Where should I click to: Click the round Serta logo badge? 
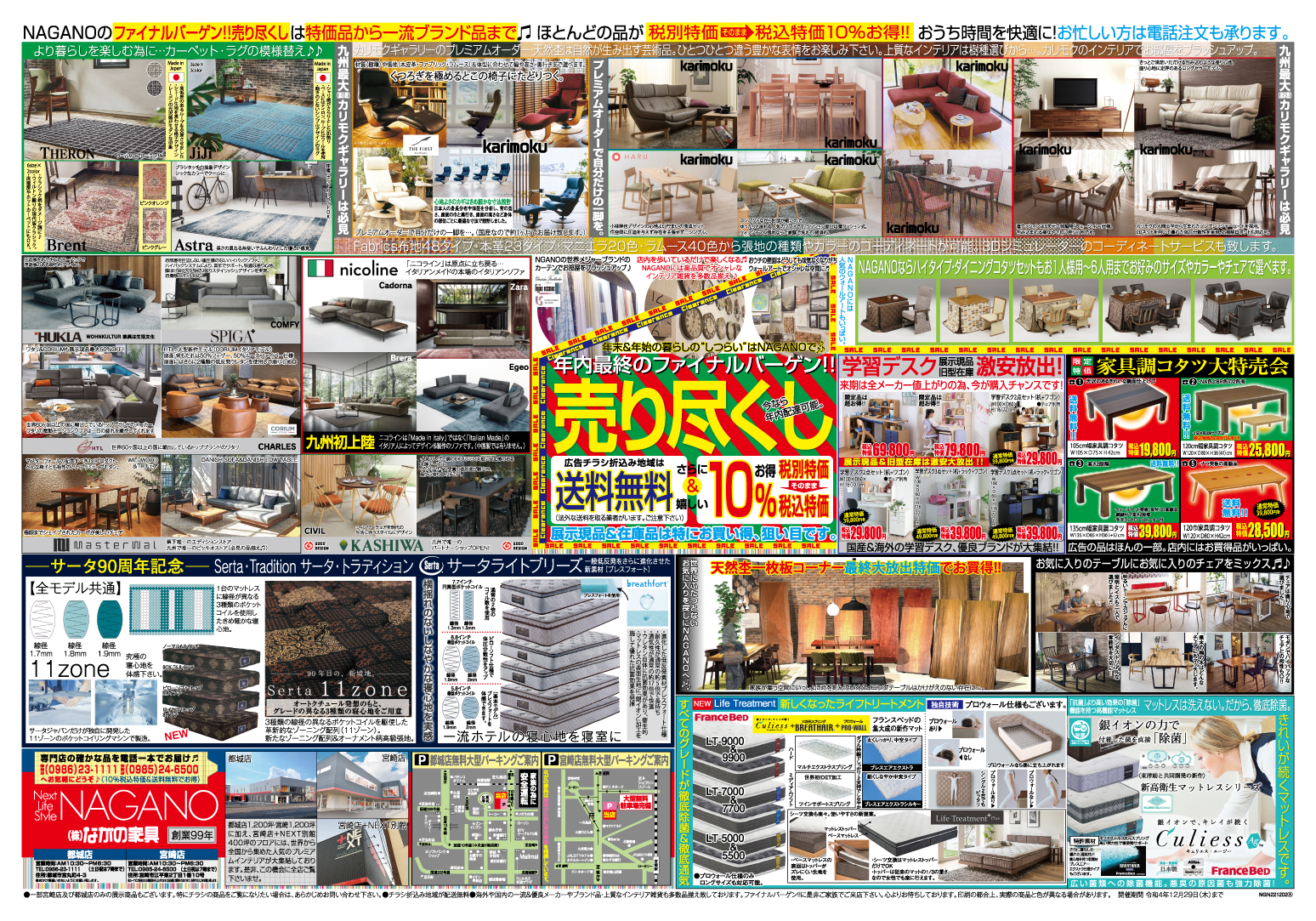click(x=430, y=566)
